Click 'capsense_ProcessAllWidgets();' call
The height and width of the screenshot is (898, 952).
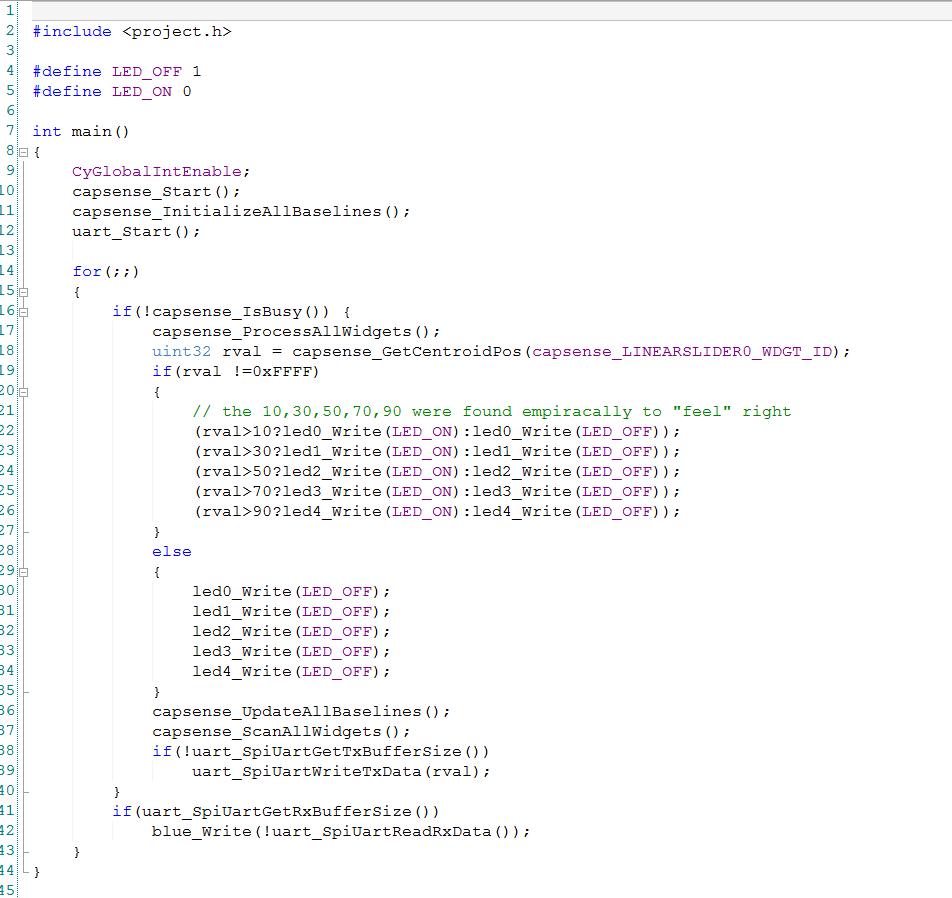[296, 332]
